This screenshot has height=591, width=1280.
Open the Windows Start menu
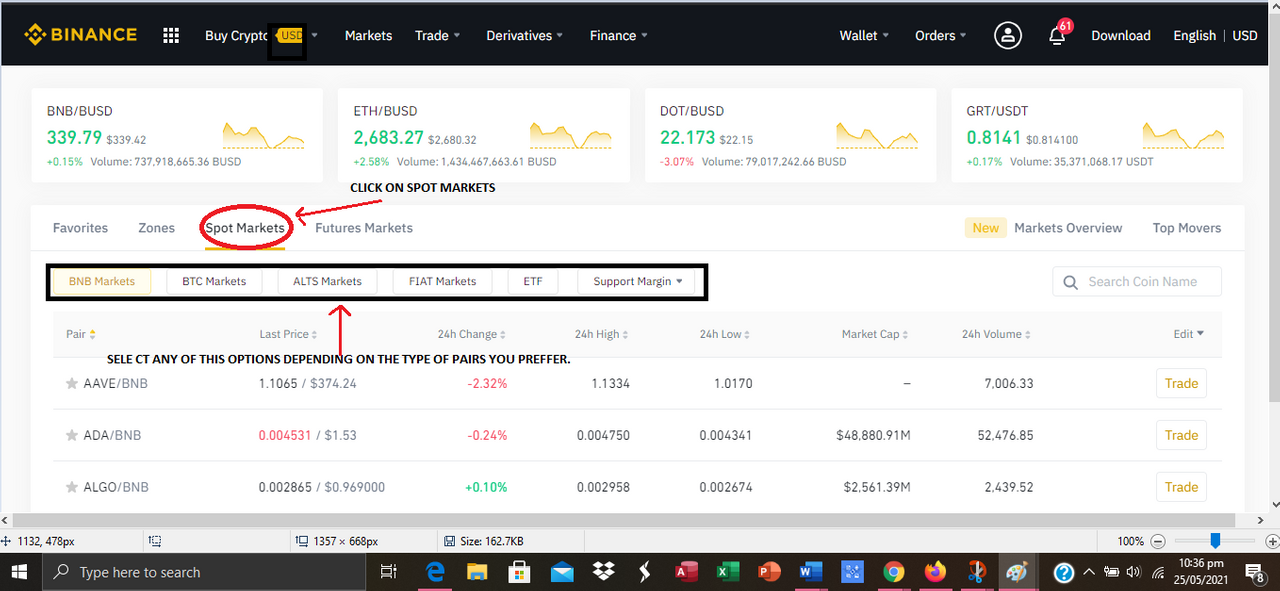click(x=20, y=572)
